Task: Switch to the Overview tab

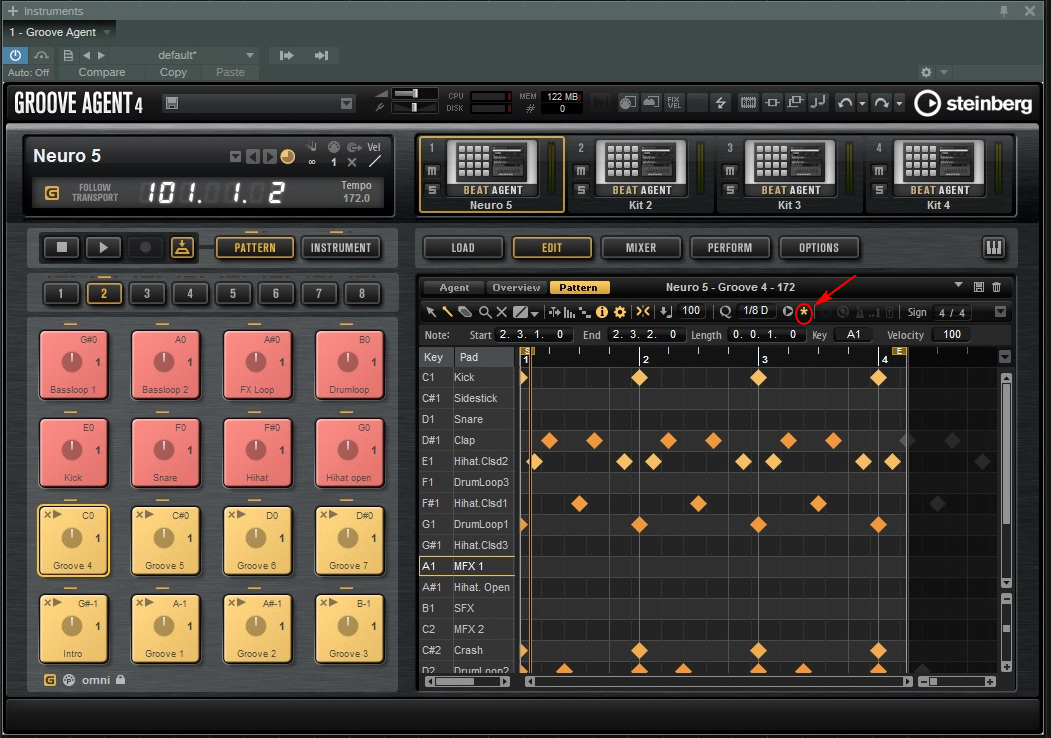Action: (516, 288)
